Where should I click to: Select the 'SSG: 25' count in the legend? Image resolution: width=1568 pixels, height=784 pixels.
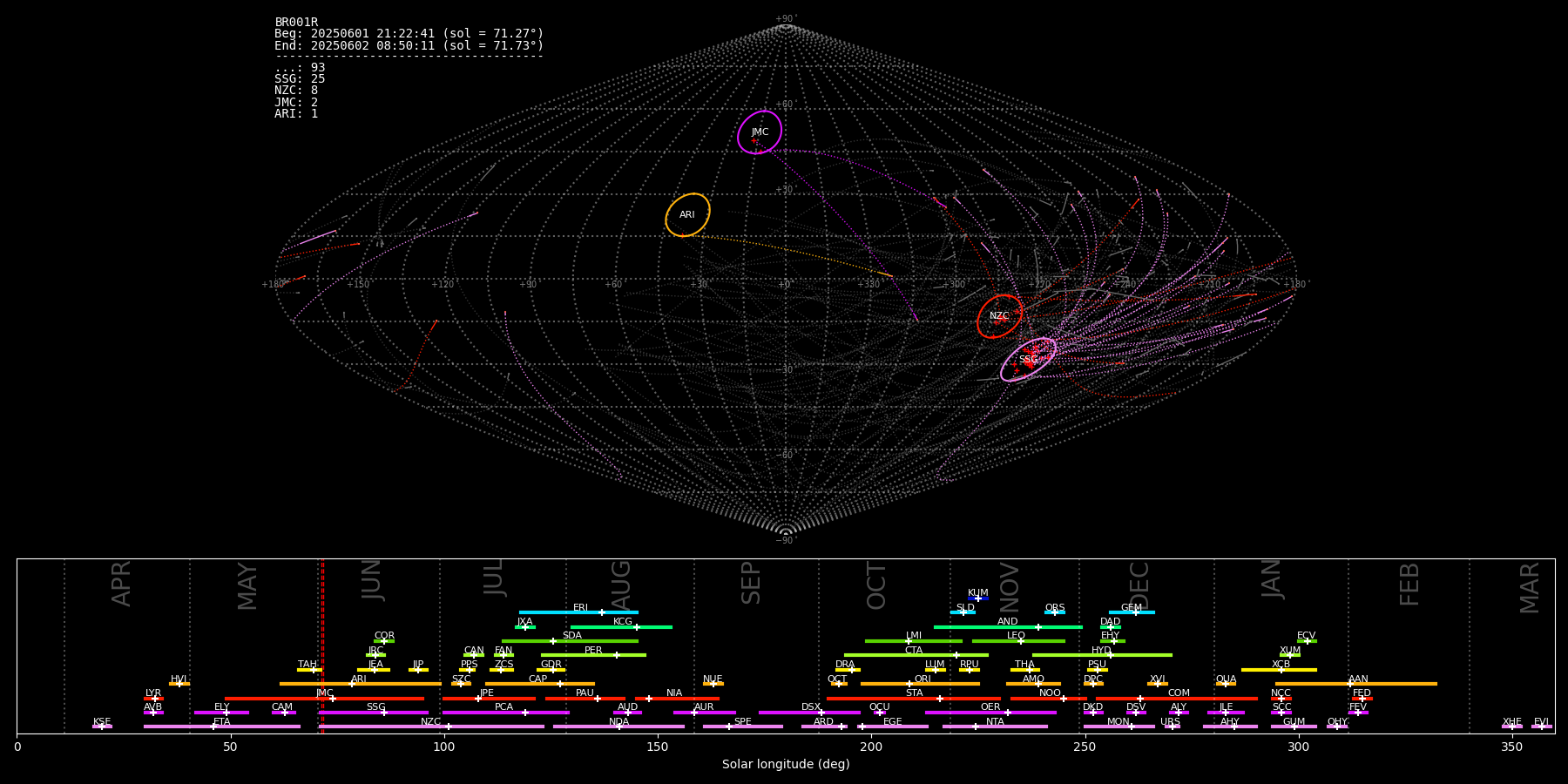[300, 79]
